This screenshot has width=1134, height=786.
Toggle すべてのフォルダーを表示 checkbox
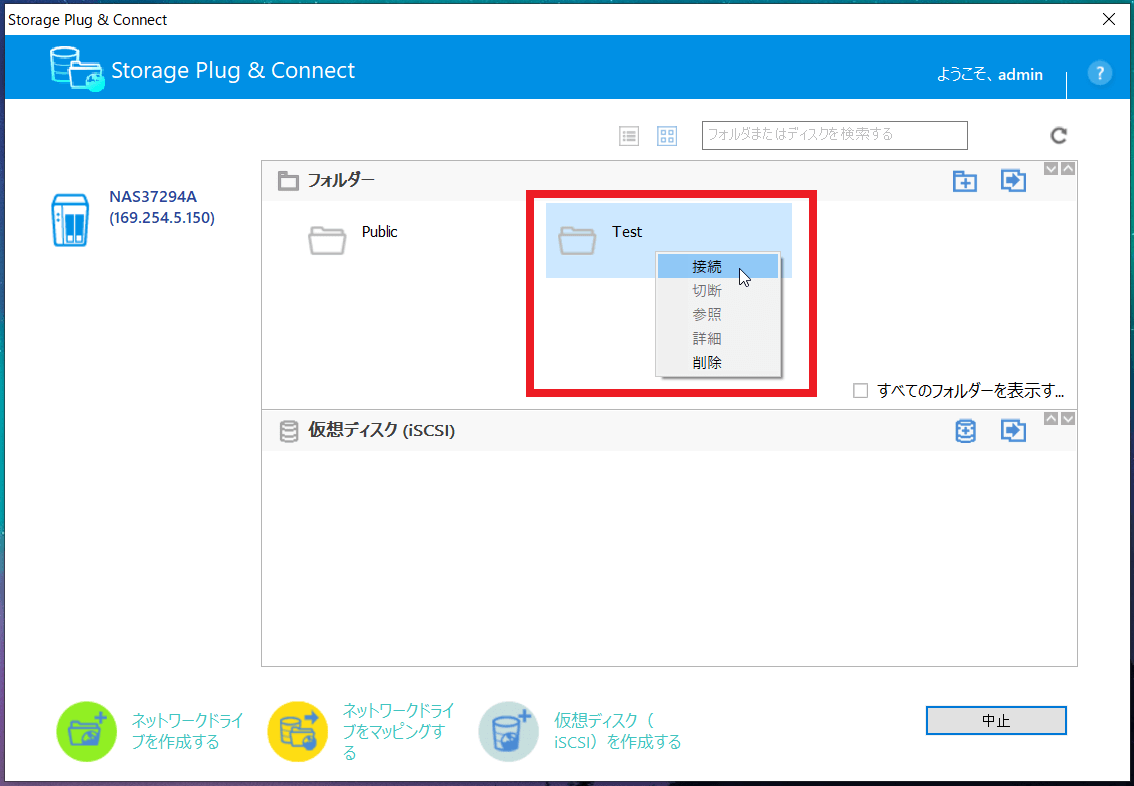point(860,391)
